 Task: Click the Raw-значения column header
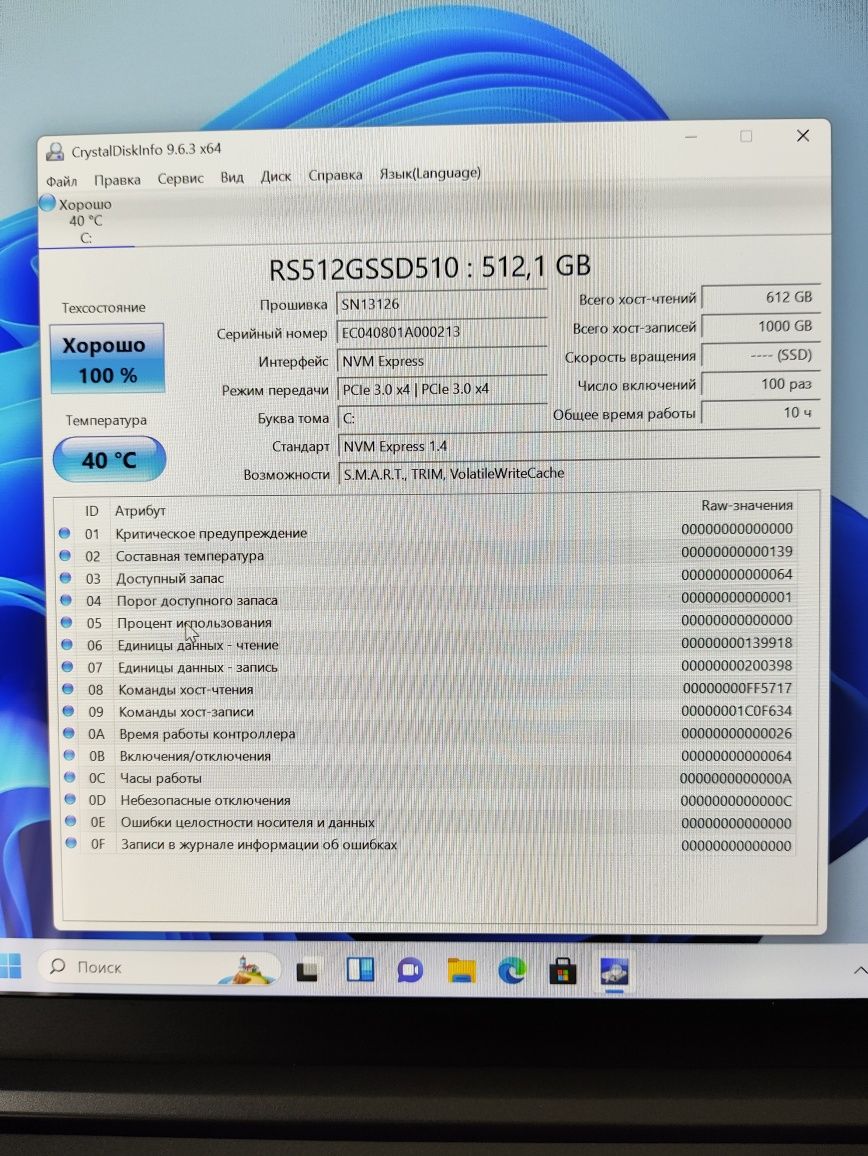[x=747, y=506]
